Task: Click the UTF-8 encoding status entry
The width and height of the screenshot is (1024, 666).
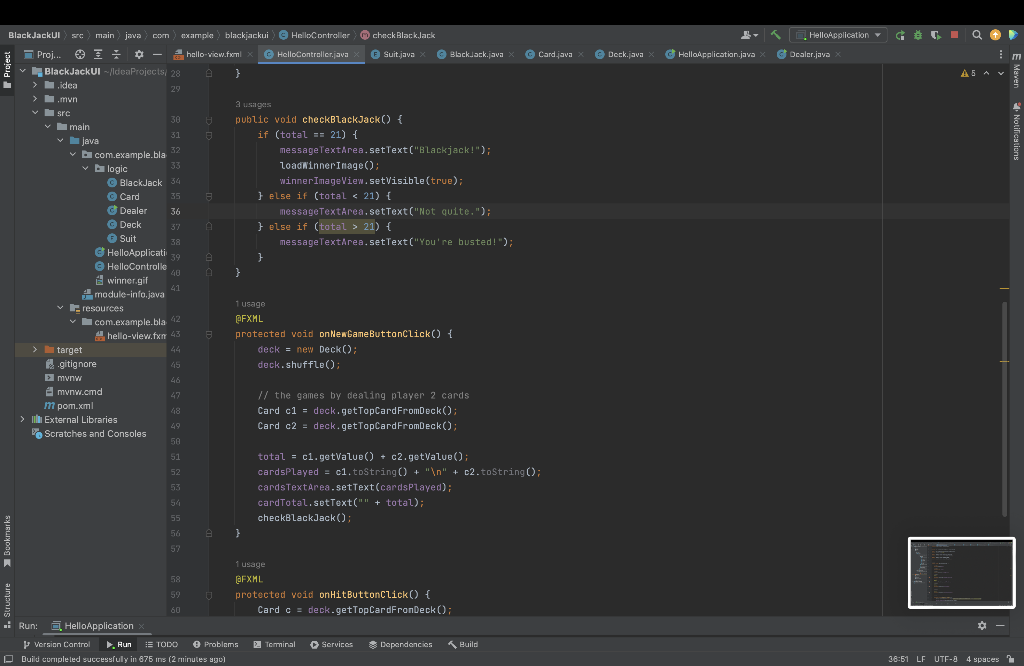Action: pyautogui.click(x=946, y=659)
